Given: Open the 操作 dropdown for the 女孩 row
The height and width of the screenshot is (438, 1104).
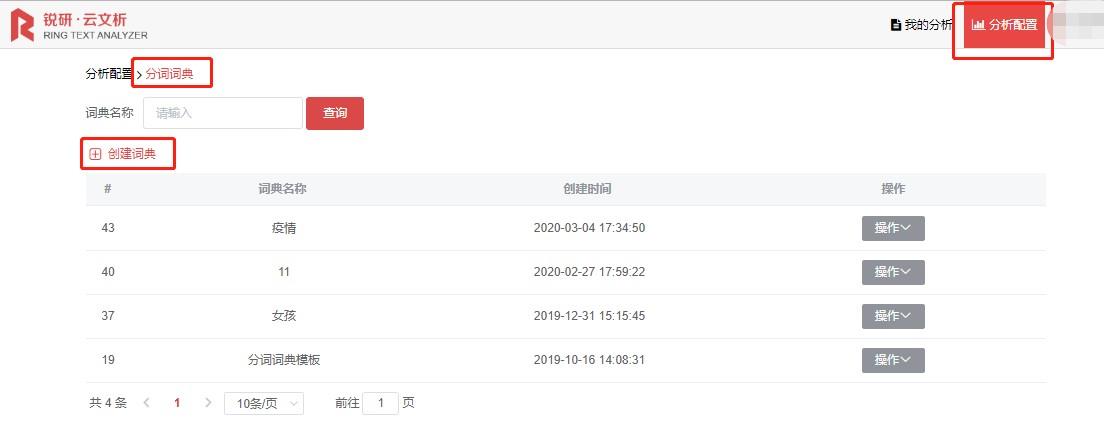Looking at the screenshot, I should (x=893, y=316).
